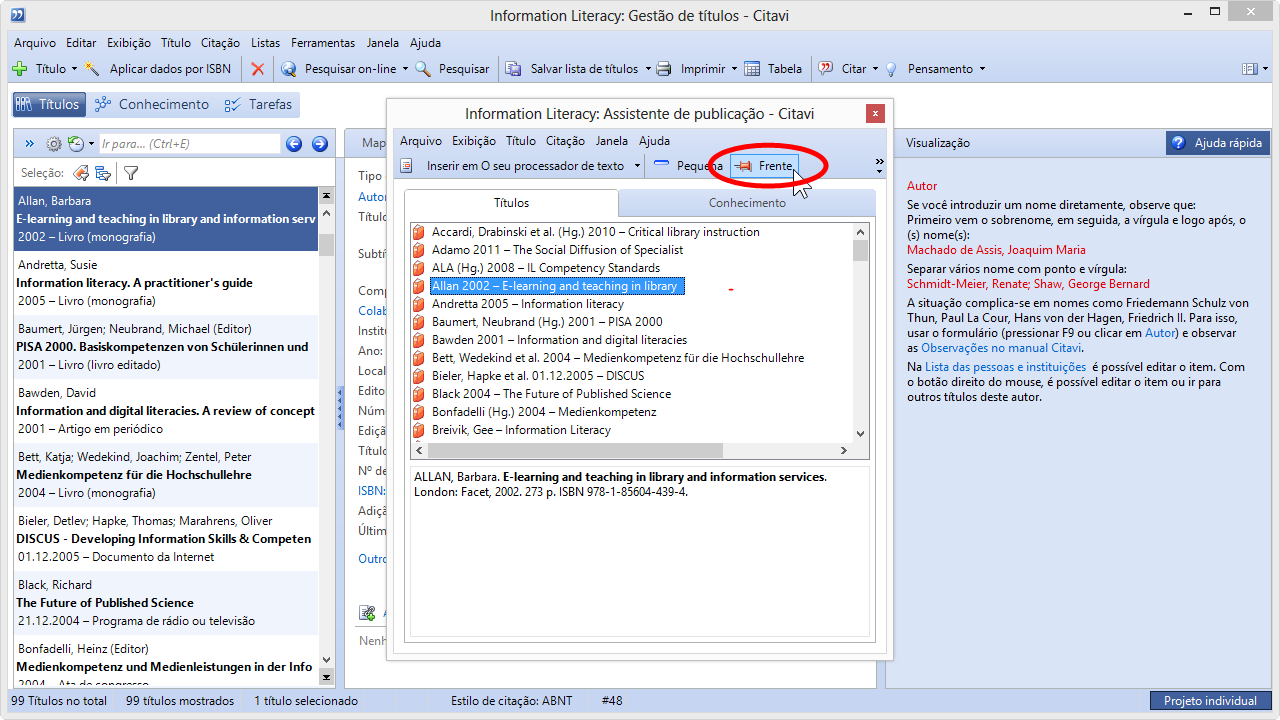Click the dialog list scroll-up arrow
The image size is (1280, 720).
[861, 230]
